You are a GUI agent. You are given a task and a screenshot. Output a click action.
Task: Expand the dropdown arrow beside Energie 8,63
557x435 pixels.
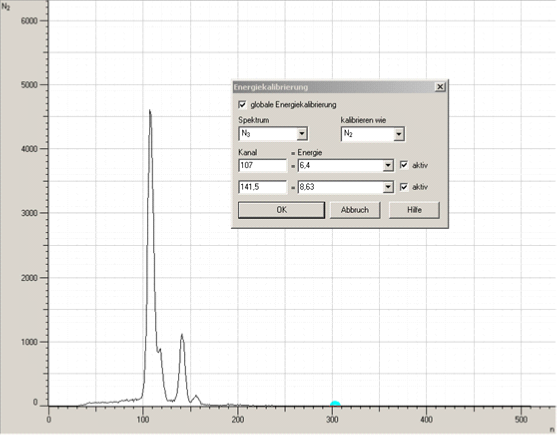[x=388, y=187]
